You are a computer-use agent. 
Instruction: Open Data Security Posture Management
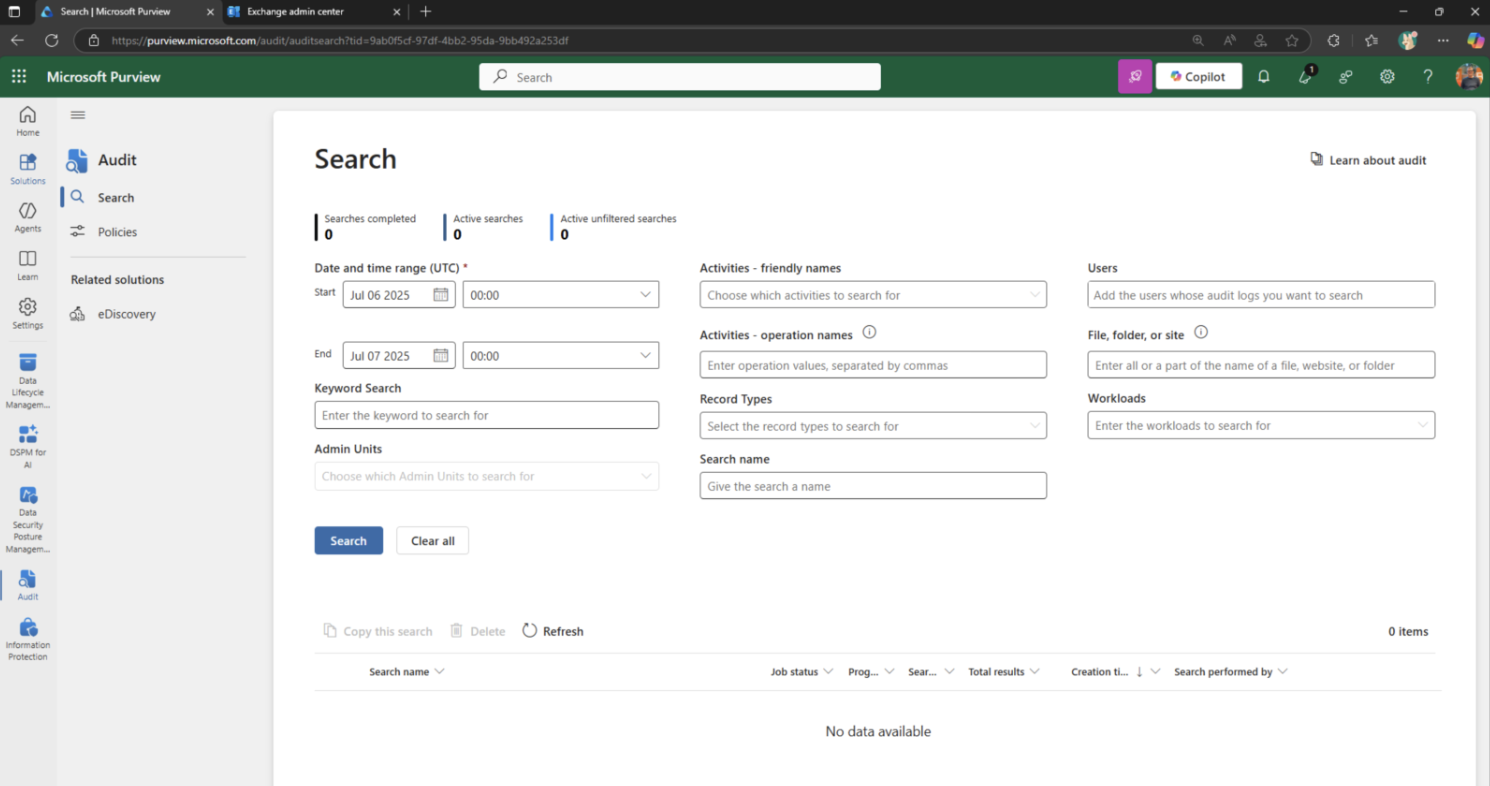(28, 520)
